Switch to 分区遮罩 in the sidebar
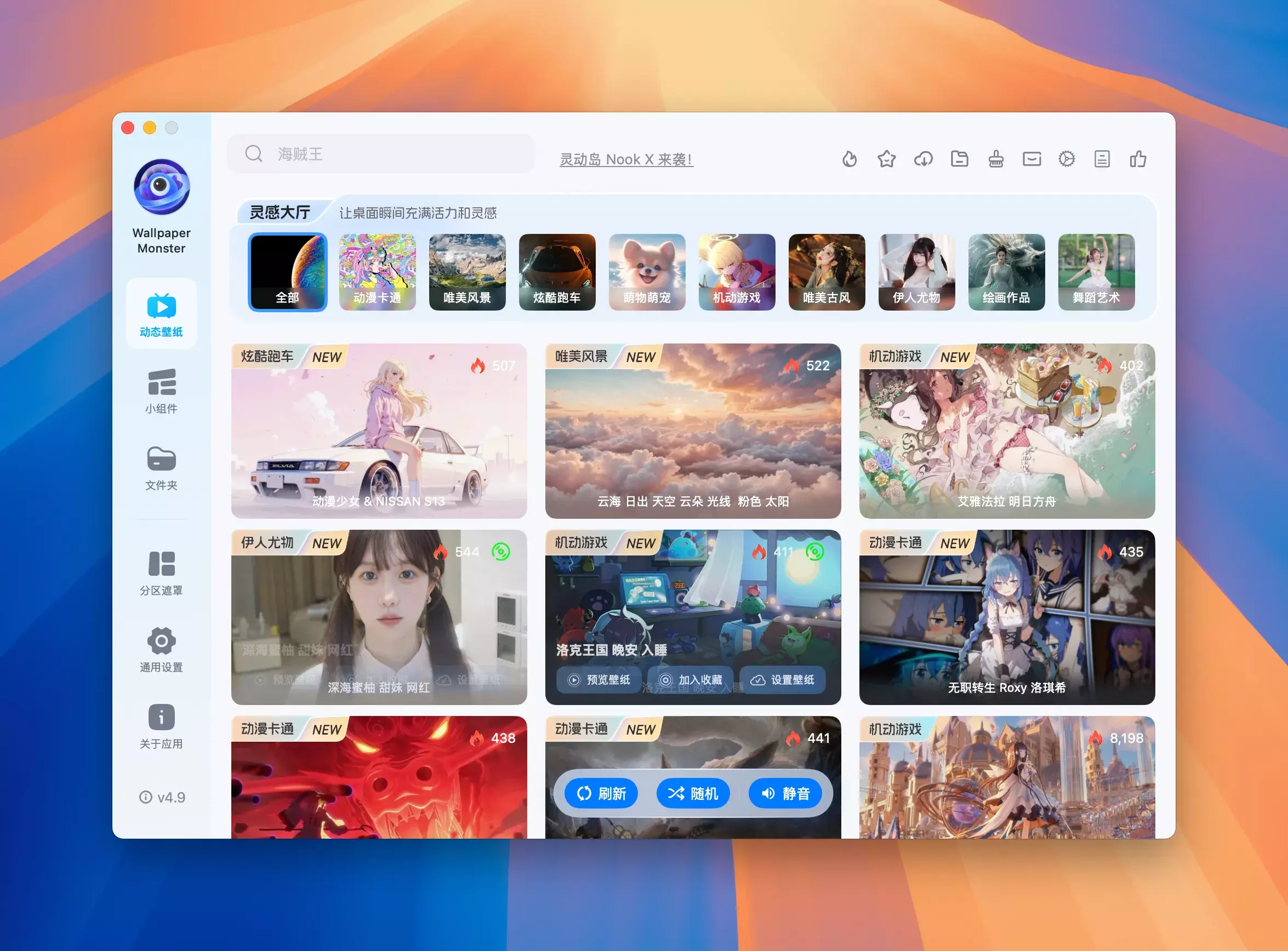Viewport: 1288px width, 951px height. [x=161, y=574]
